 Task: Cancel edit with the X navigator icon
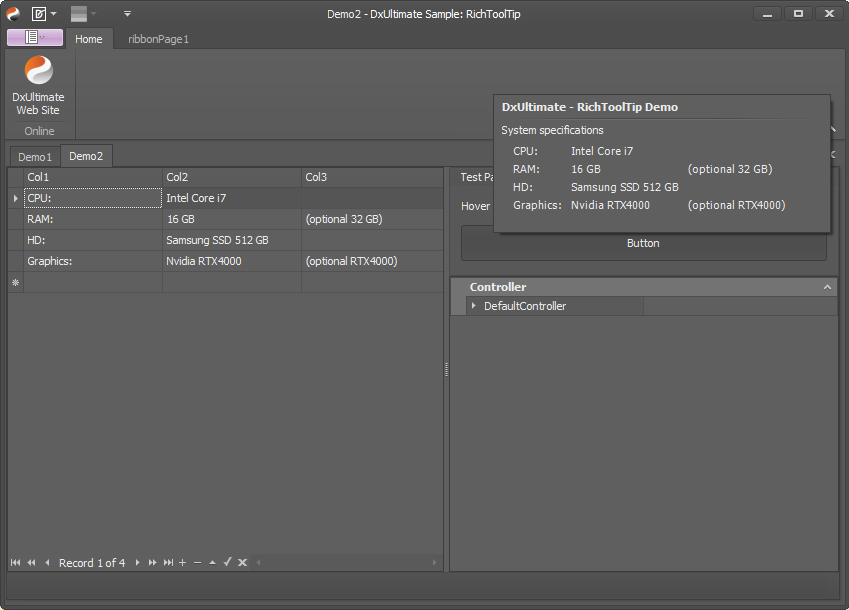coord(243,562)
